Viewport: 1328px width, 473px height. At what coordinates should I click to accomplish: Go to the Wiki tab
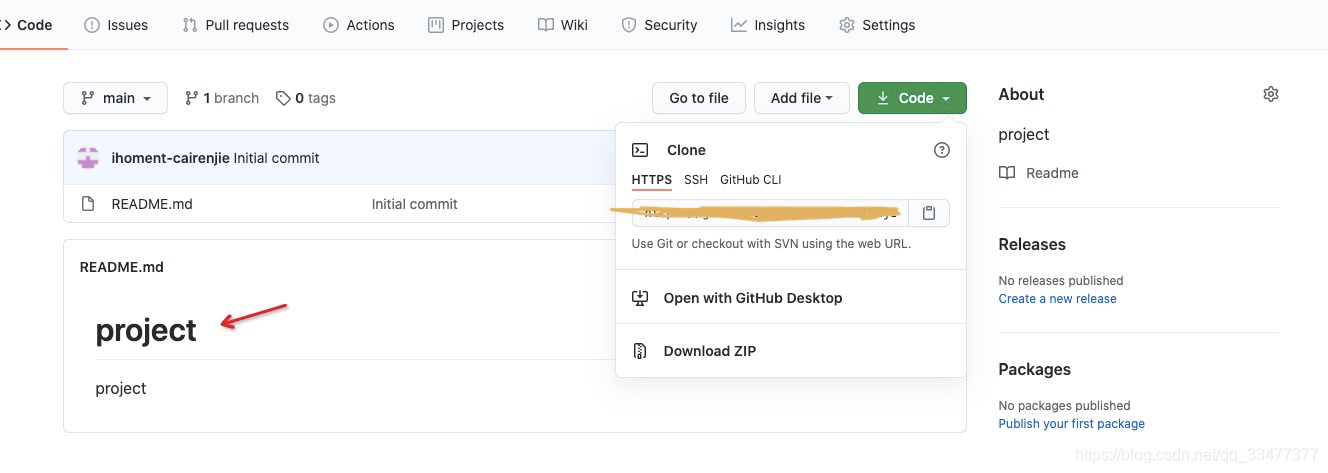[x=563, y=25]
